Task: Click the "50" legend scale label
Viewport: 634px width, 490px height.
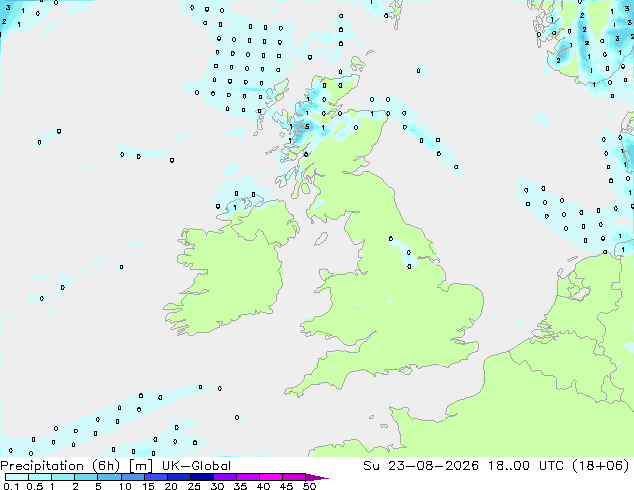Action: click(x=309, y=486)
